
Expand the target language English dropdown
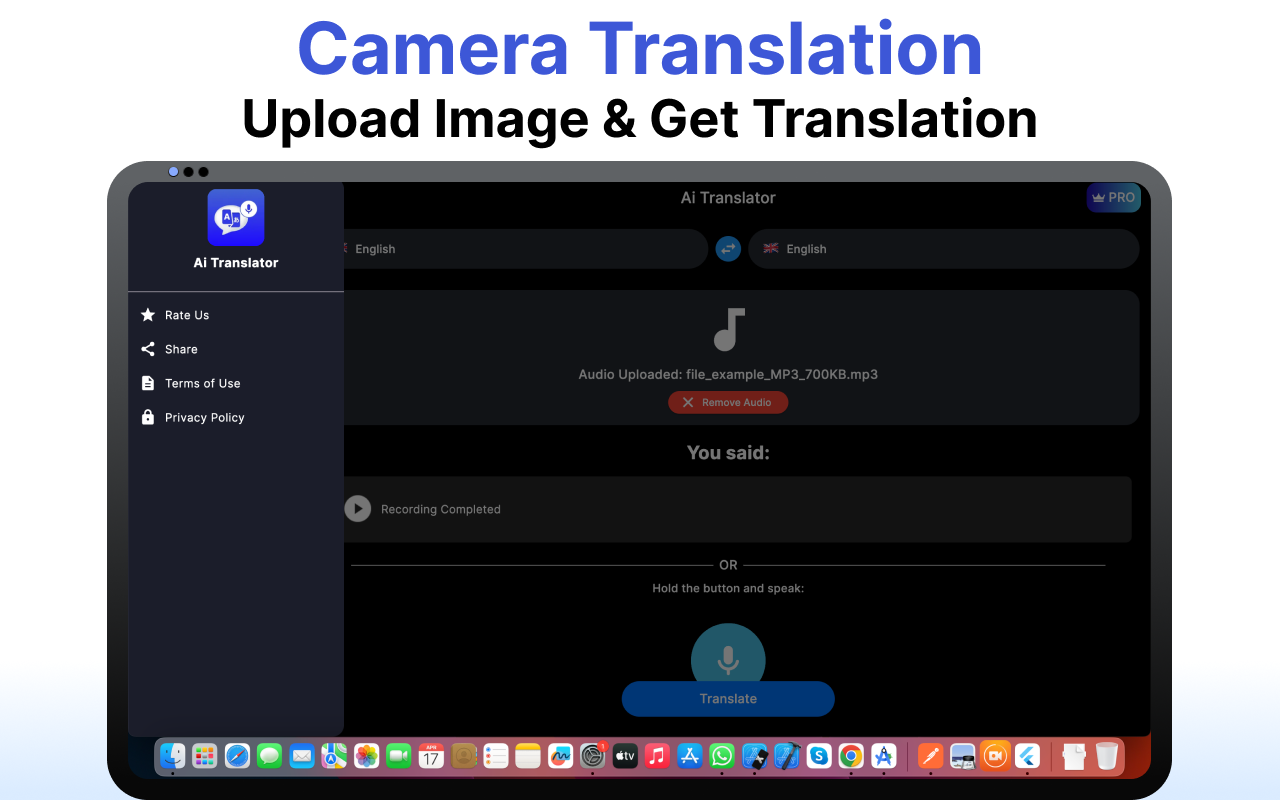click(x=943, y=249)
